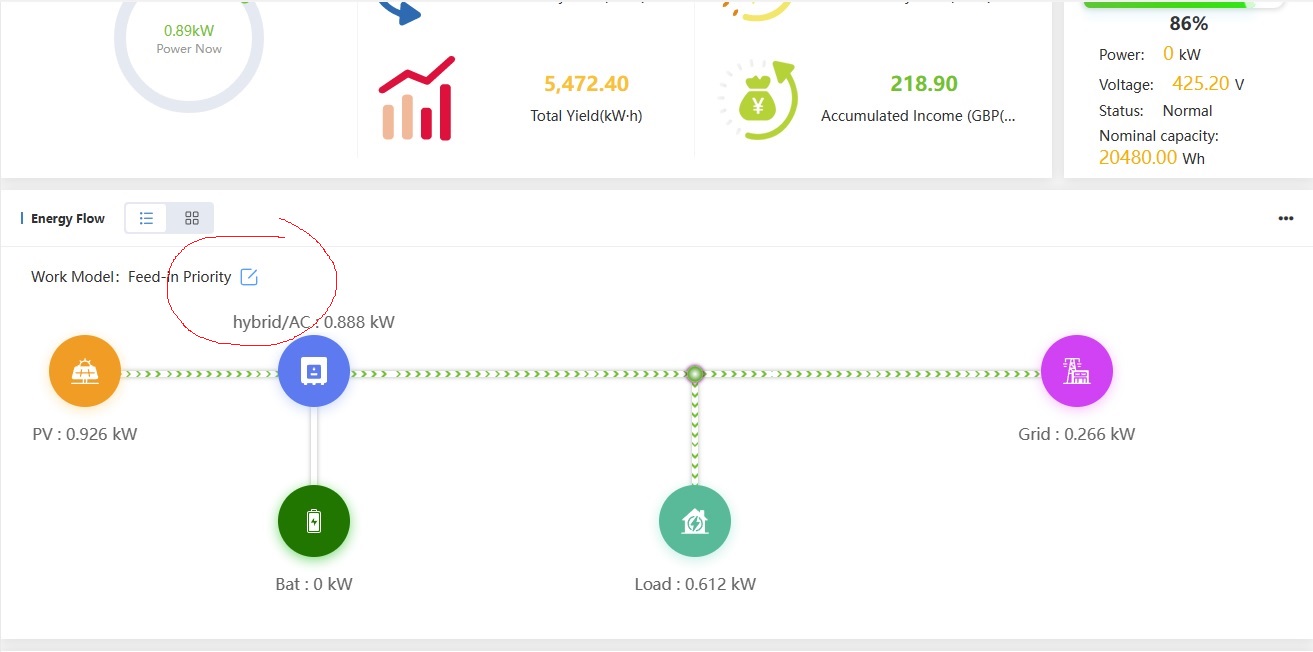Viewport: 1313px width, 652px height.
Task: Click the 5,472.40 Total Yield value
Action: tap(586, 84)
